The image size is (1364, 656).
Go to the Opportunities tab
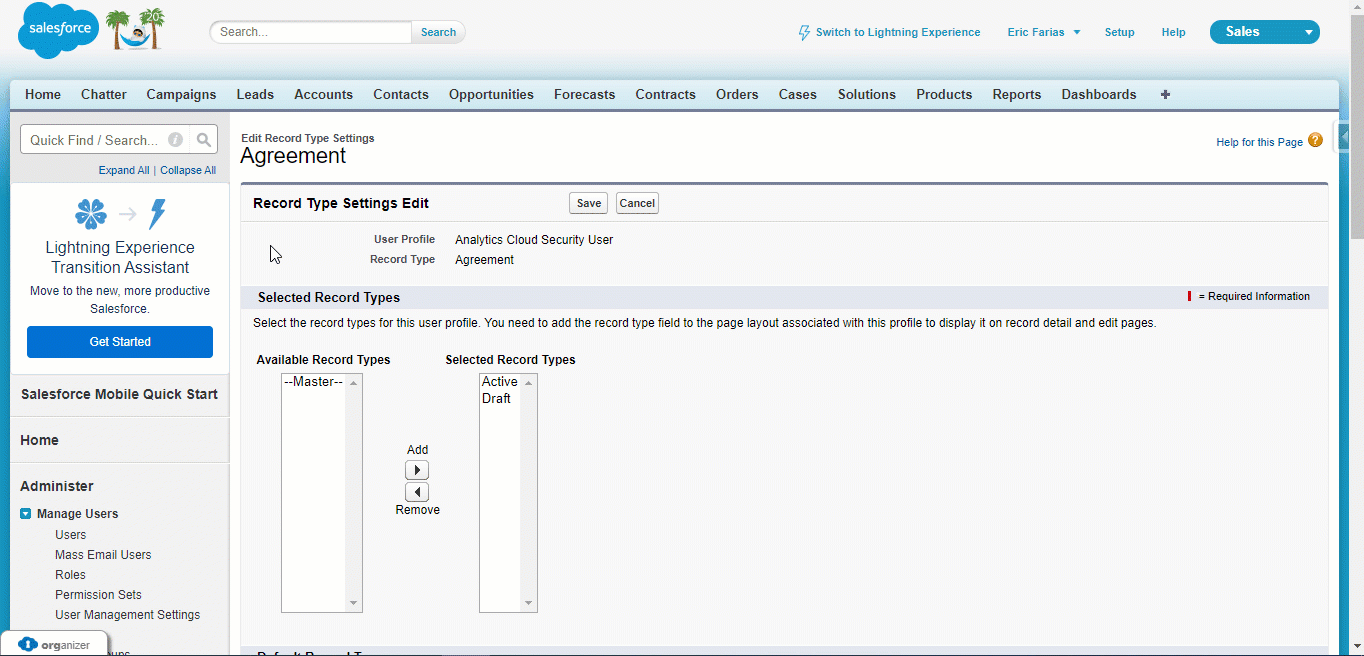point(491,94)
